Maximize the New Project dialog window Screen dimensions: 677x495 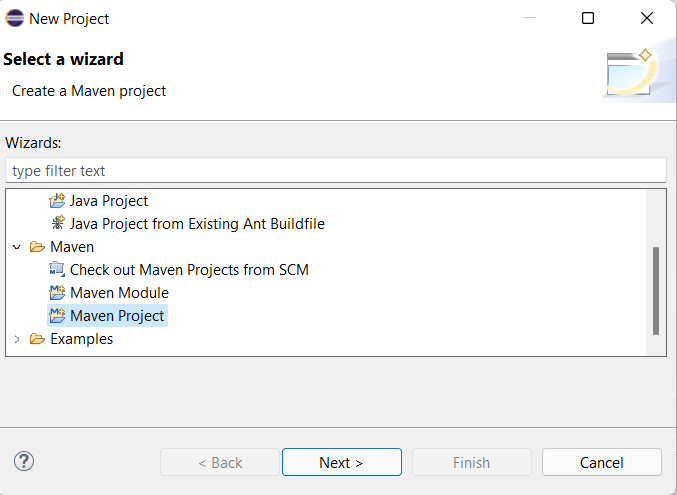[x=588, y=18]
